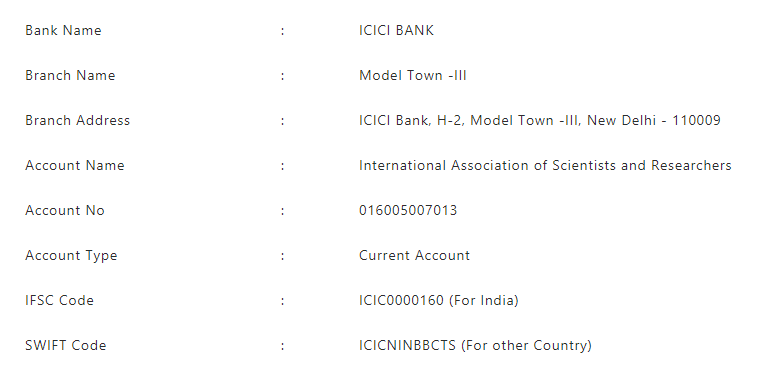Click the IFSC Code label
The image size is (764, 378).
[x=59, y=301]
